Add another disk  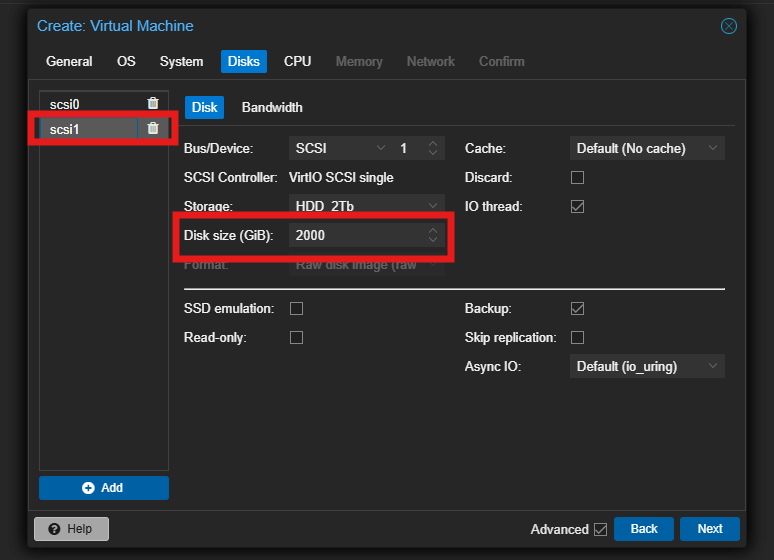coord(104,488)
